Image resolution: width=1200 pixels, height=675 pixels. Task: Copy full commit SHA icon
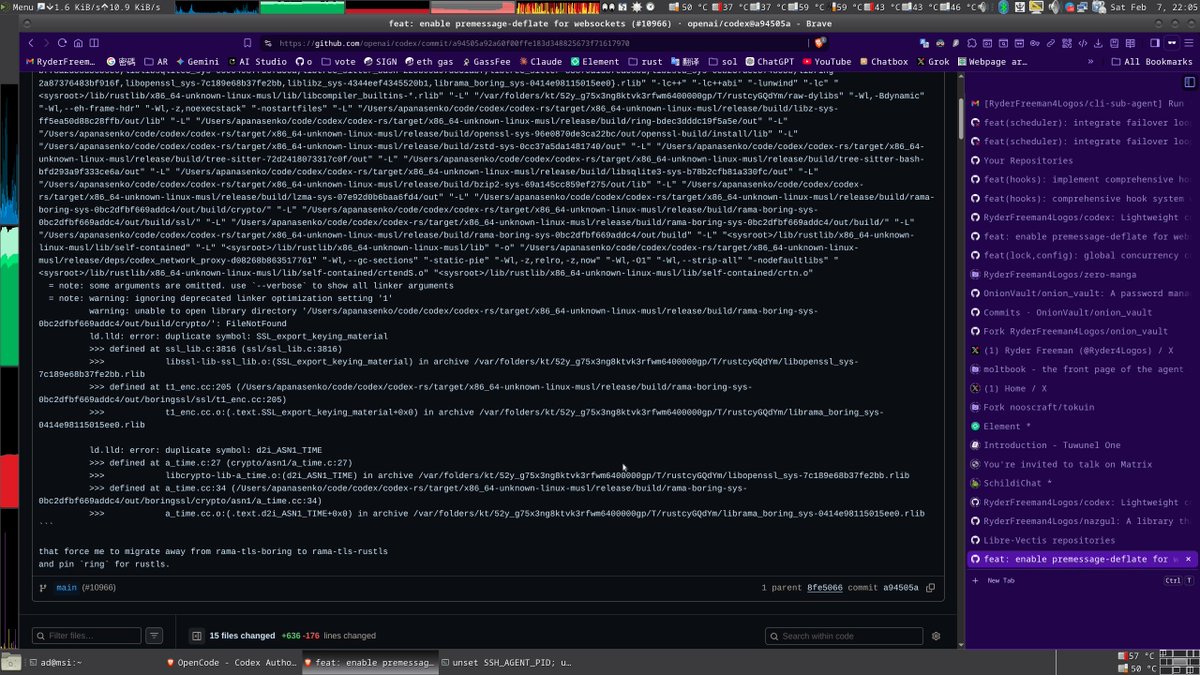930,588
